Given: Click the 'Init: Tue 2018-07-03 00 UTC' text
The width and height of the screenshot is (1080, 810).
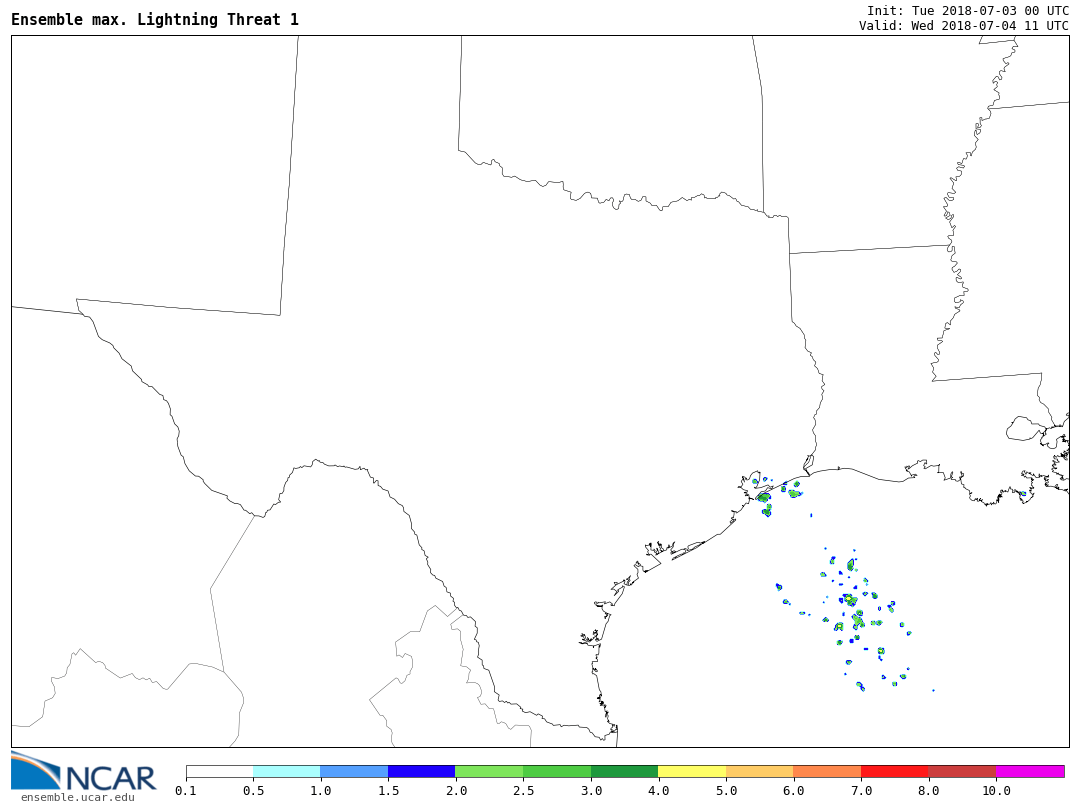Looking at the screenshot, I should (968, 11).
